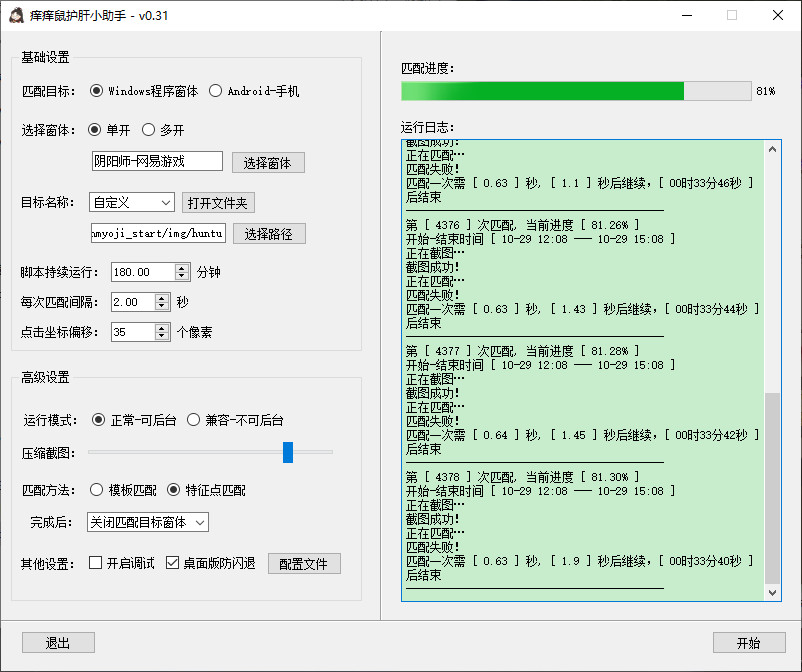Image resolution: width=802 pixels, height=672 pixels.
Task: Click the 匹配进度 progress bar
Action: (x=576, y=91)
